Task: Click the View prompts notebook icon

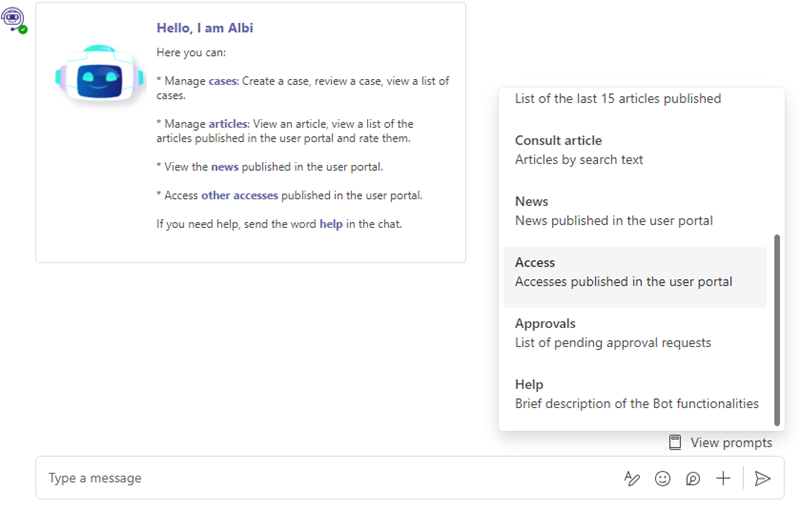Action: click(x=675, y=442)
